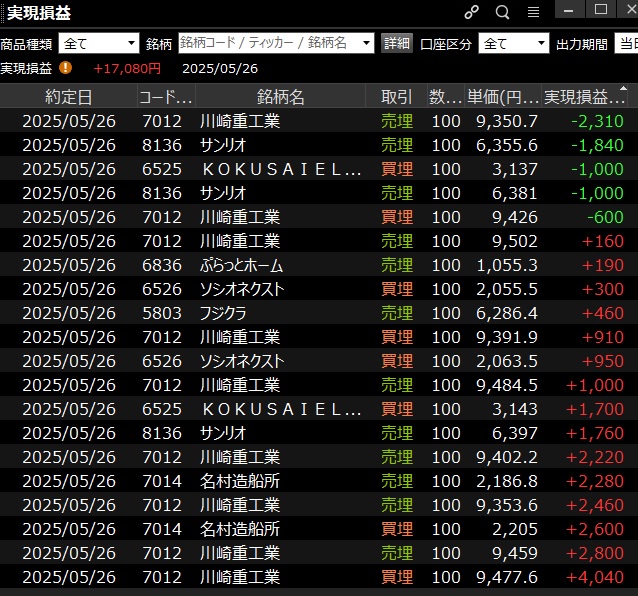
Task: Maximize the 実現損益 window
Action: tap(601, 9)
